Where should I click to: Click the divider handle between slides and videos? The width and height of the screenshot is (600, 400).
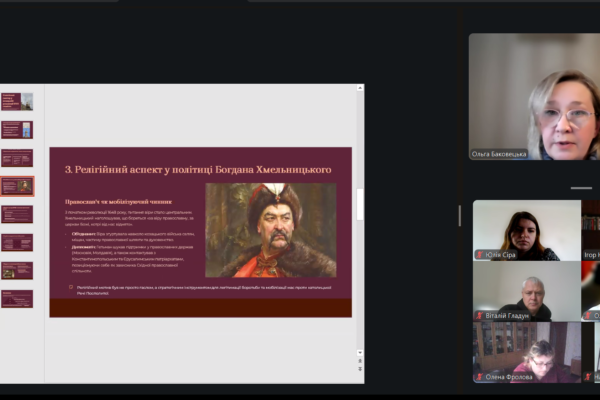coord(459,215)
